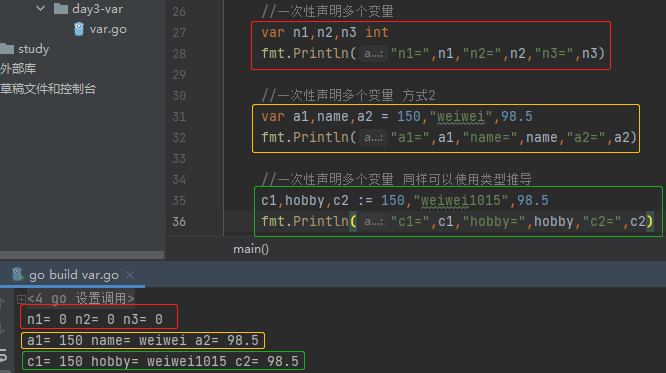Image resolution: width=666 pixels, height=373 pixels.
Task: Click line number 31 in gutter
Action: [179, 116]
